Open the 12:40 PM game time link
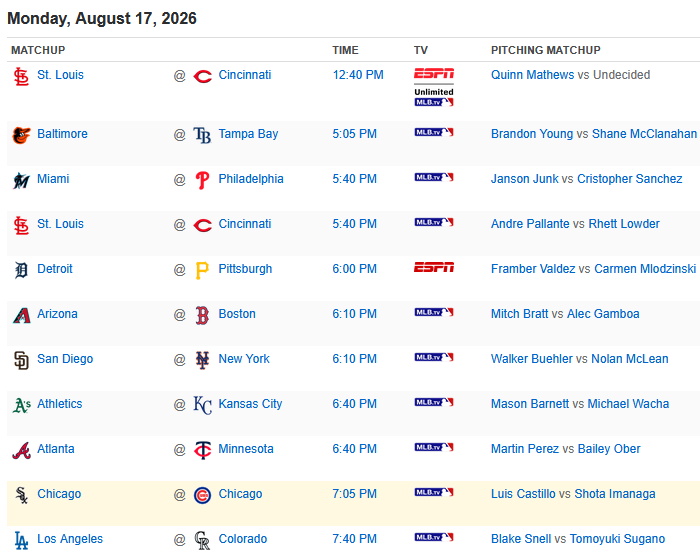The width and height of the screenshot is (700, 556). coord(358,75)
